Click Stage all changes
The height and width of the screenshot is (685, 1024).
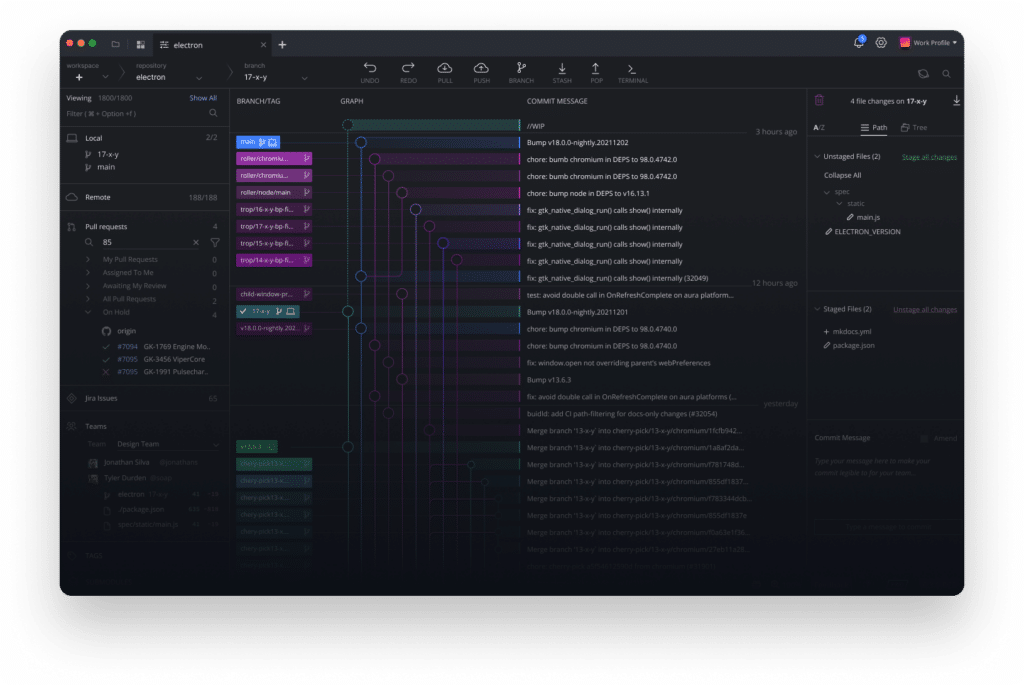tap(929, 157)
